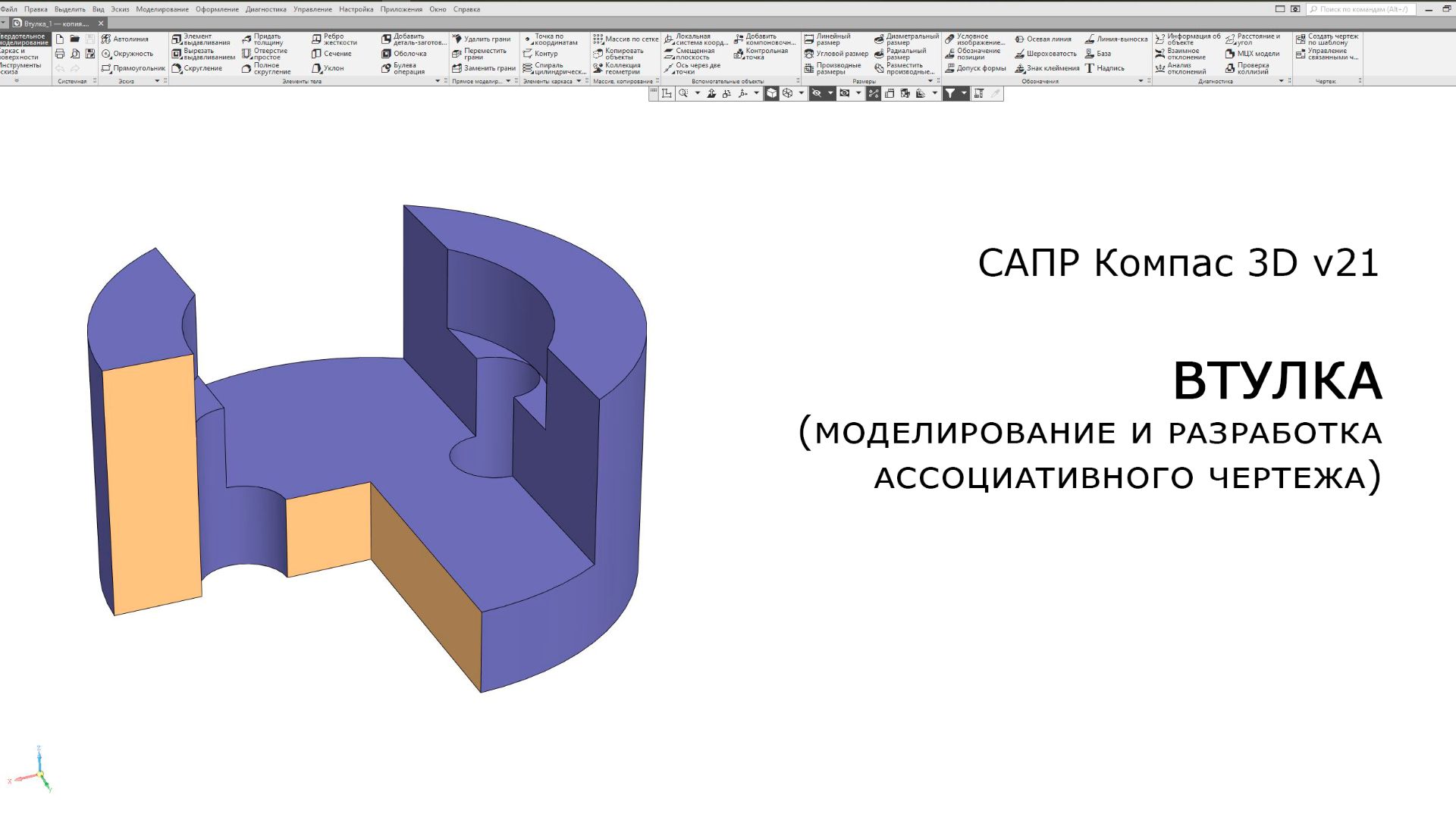Expand the orientation dropdown next to the cube icon
1456x817 pixels.
point(801,94)
